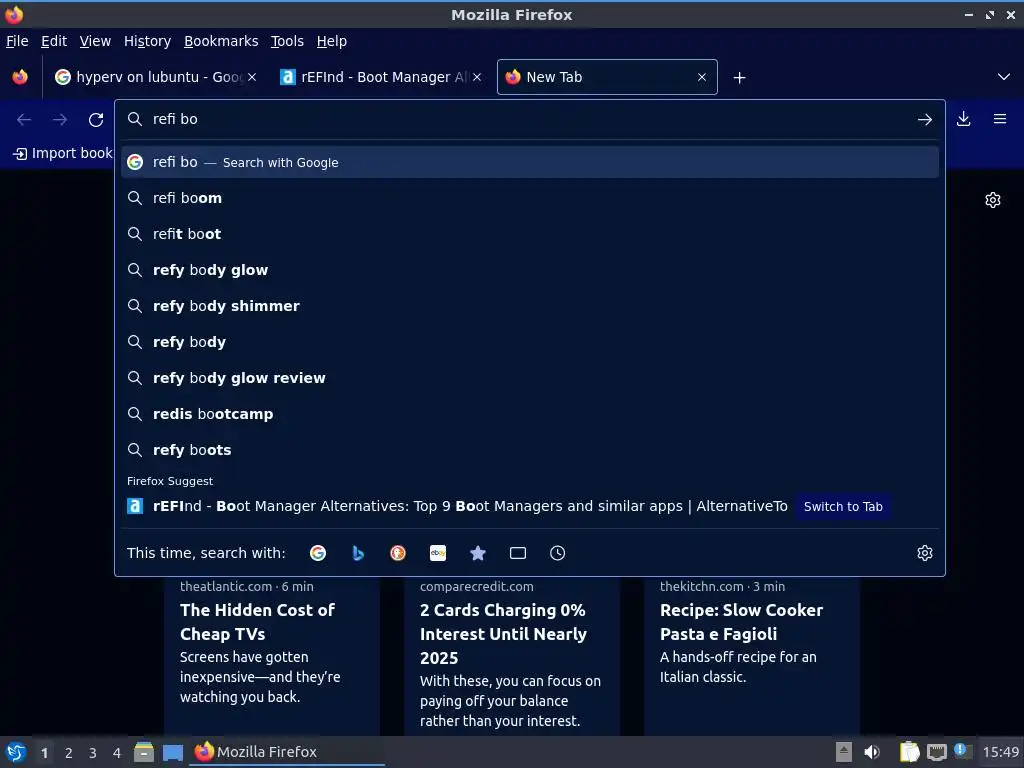Click the Firefox View icon beside the tabs
The width and height of the screenshot is (1024, 768).
(20, 77)
